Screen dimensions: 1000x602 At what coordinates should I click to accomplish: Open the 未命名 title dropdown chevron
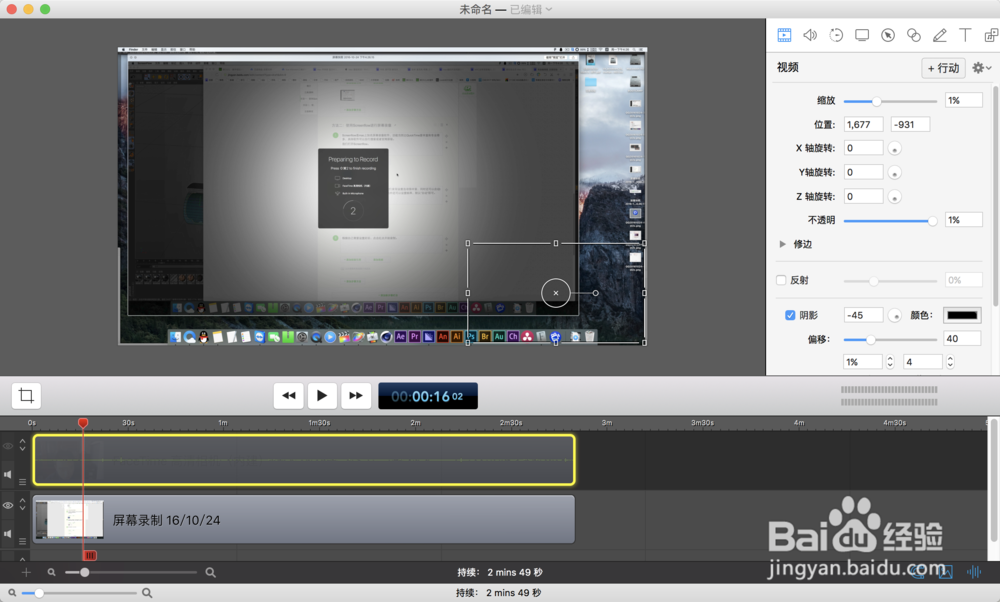(x=549, y=10)
